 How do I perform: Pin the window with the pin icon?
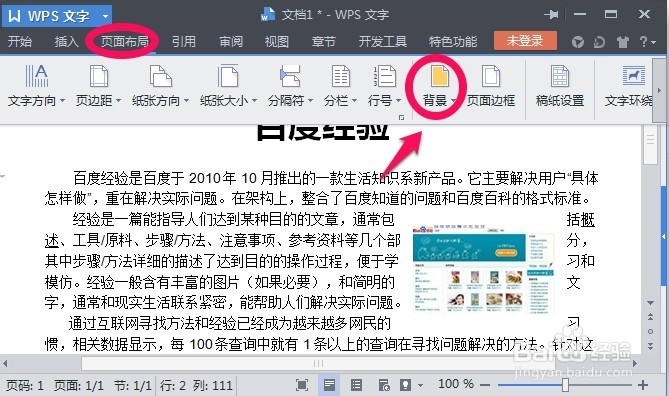pos(551,15)
